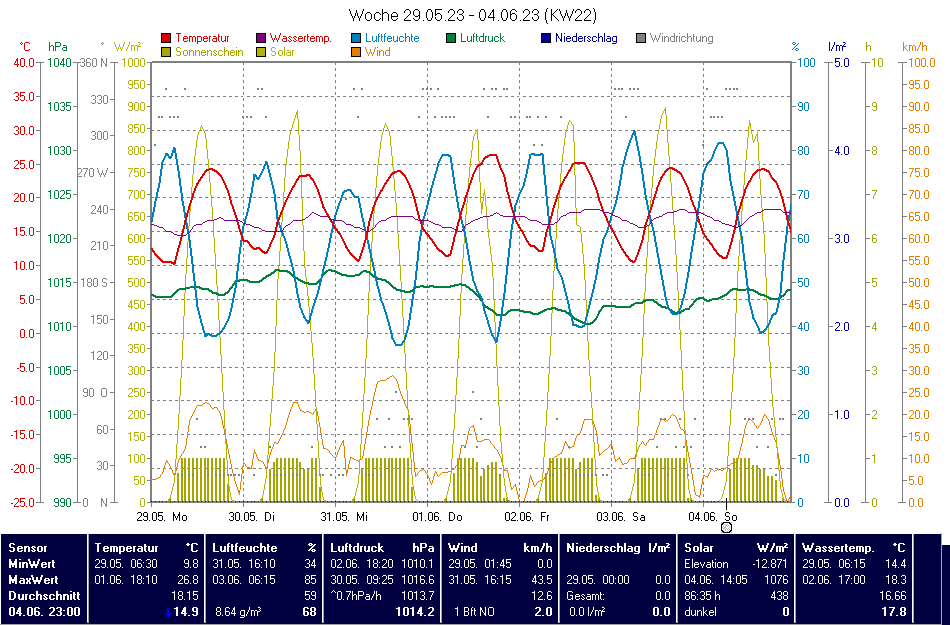950x625 pixels.
Task: Click the minimum temperature value 9.8
Action: tap(190, 564)
